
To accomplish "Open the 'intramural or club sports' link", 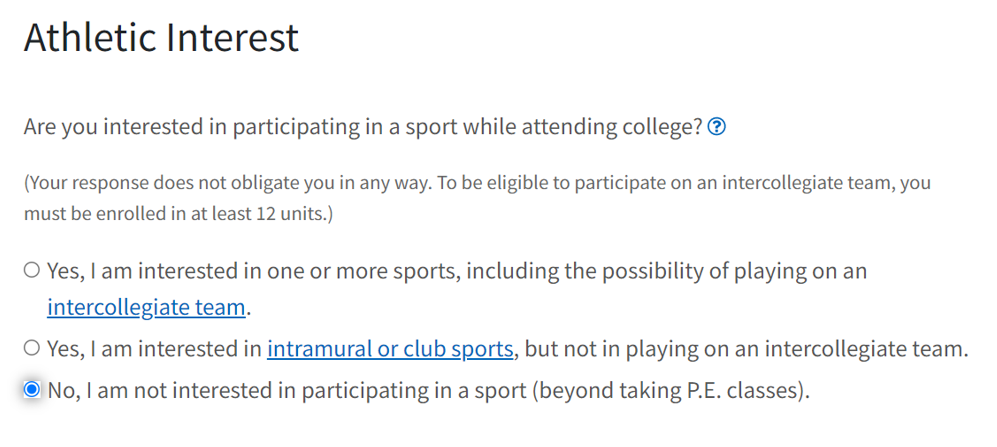I will 390,348.
